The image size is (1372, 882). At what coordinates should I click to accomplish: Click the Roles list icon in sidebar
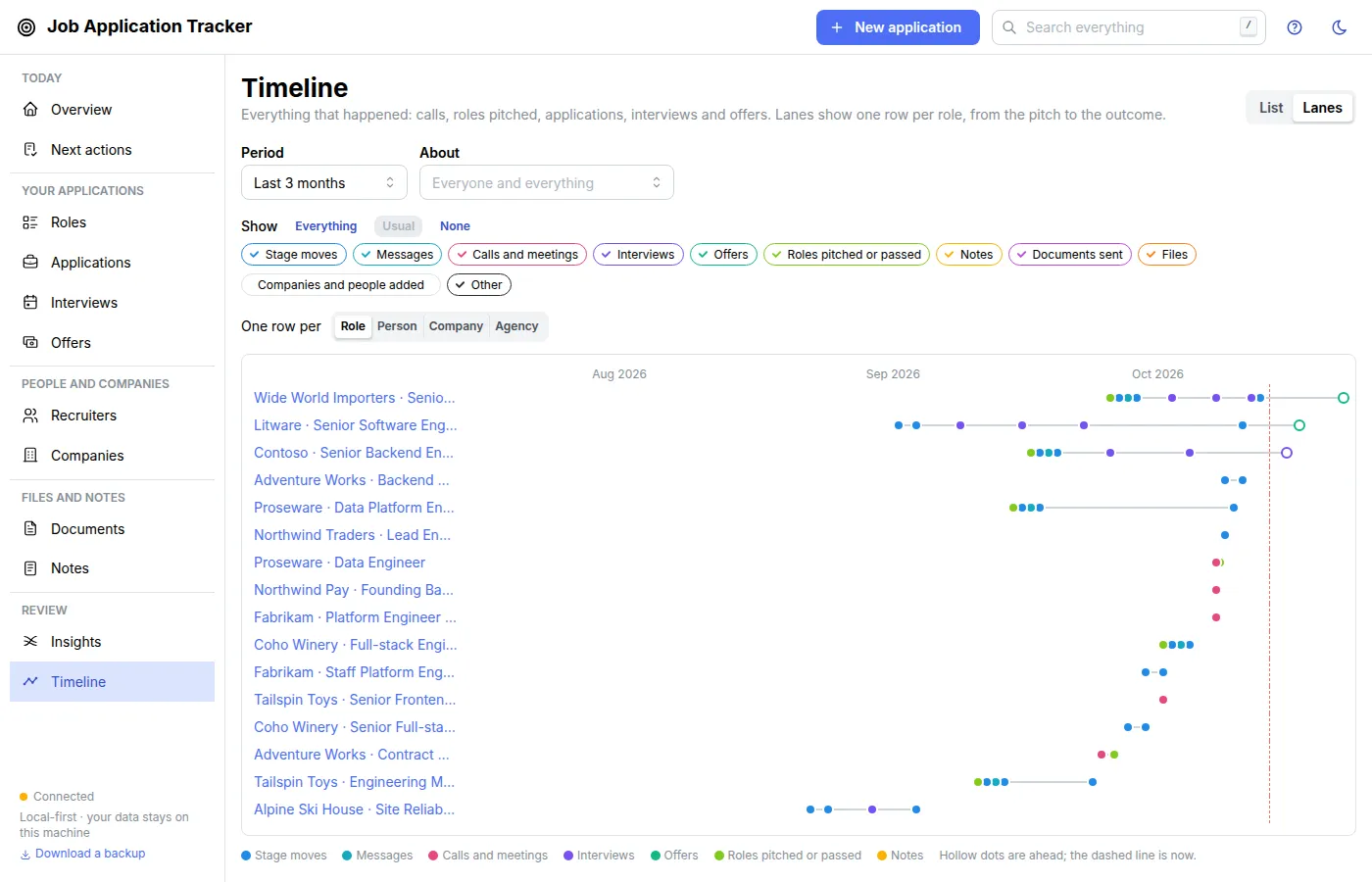[30, 222]
